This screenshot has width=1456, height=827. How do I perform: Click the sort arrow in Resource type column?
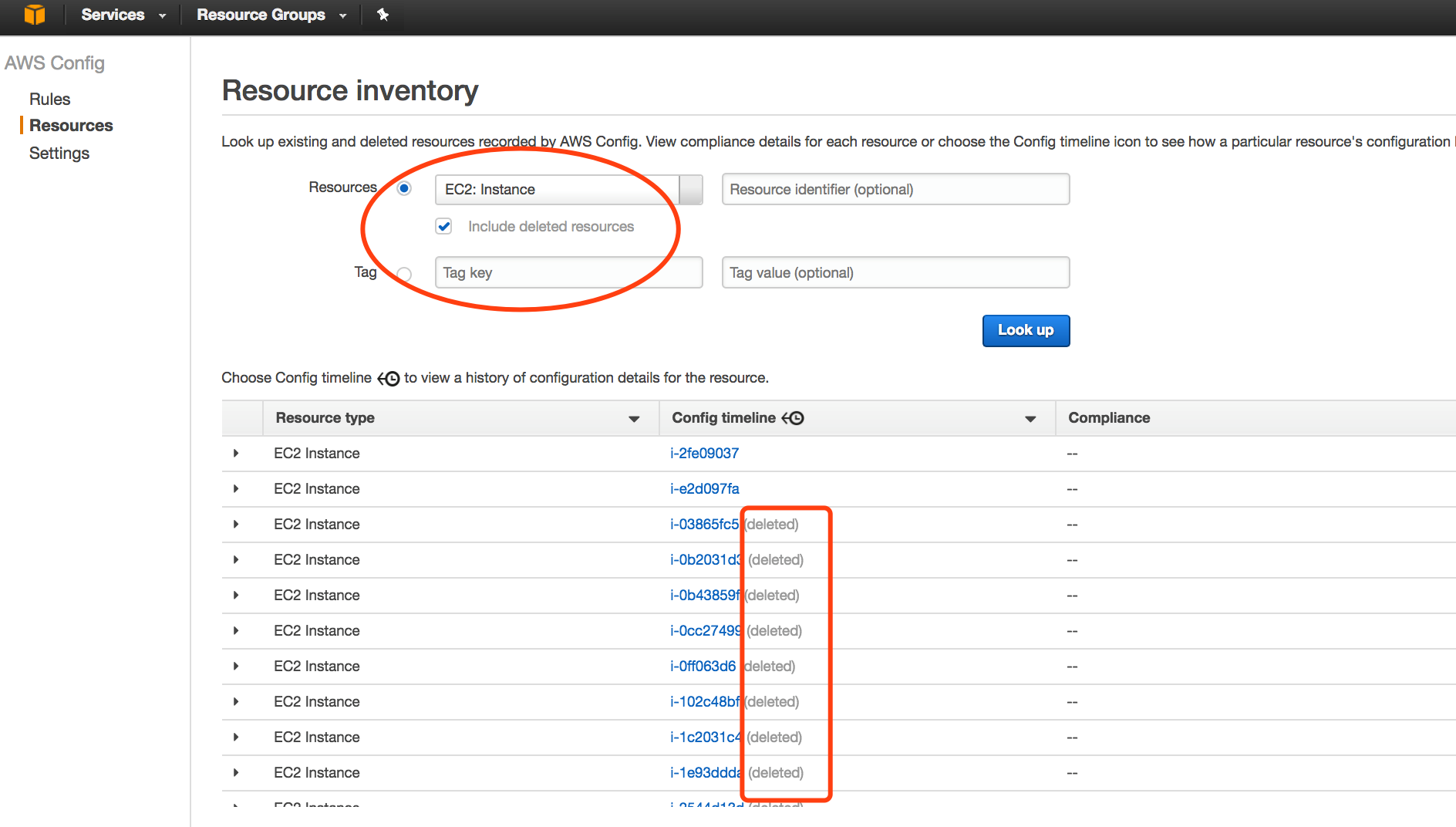tap(634, 419)
